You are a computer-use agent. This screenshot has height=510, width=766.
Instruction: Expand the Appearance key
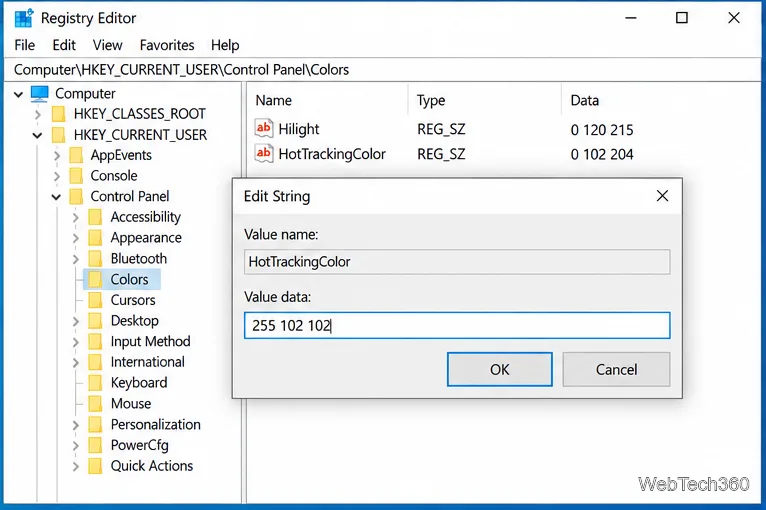point(76,238)
